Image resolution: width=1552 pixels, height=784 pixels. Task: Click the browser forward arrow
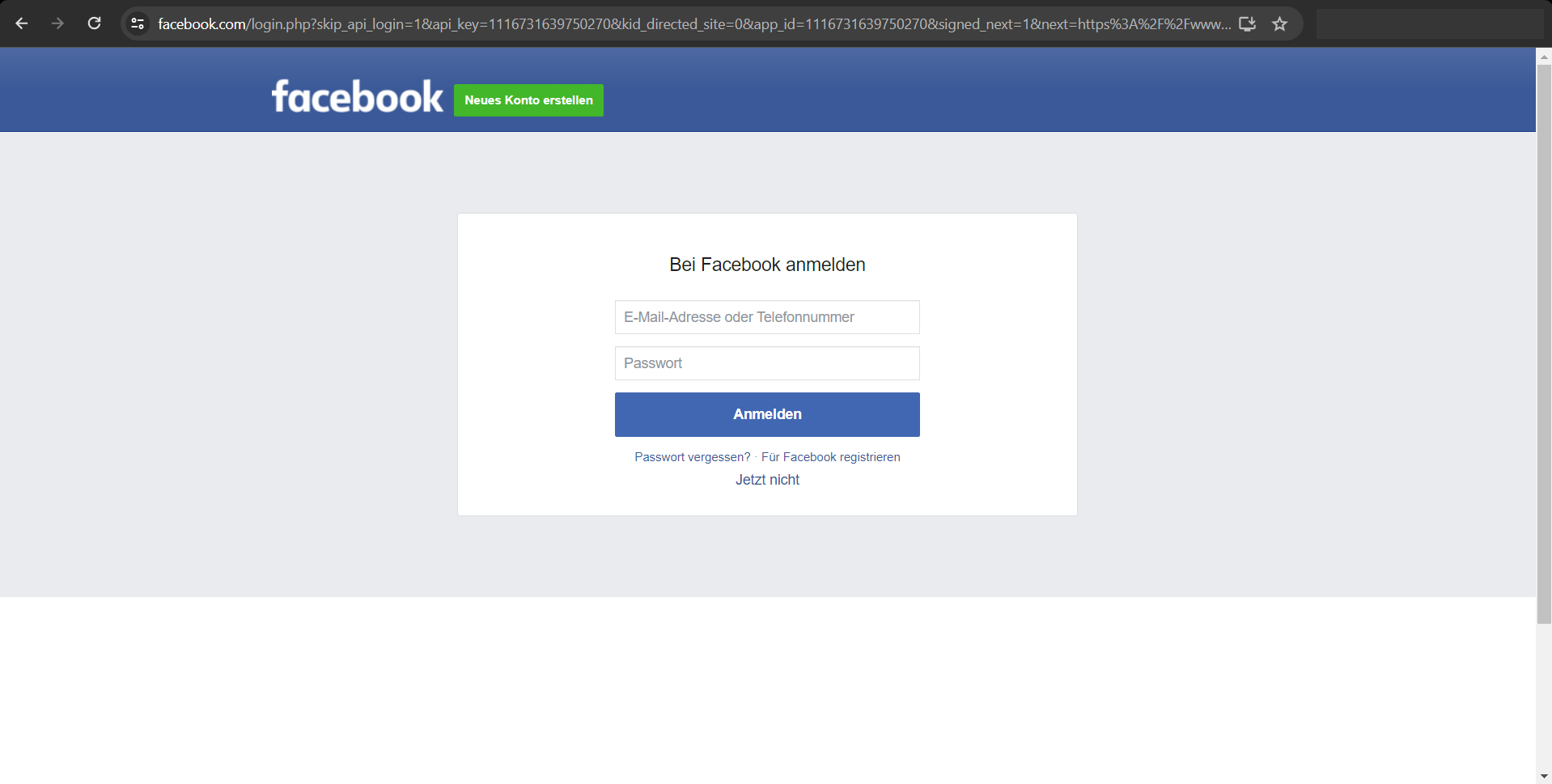tap(57, 23)
